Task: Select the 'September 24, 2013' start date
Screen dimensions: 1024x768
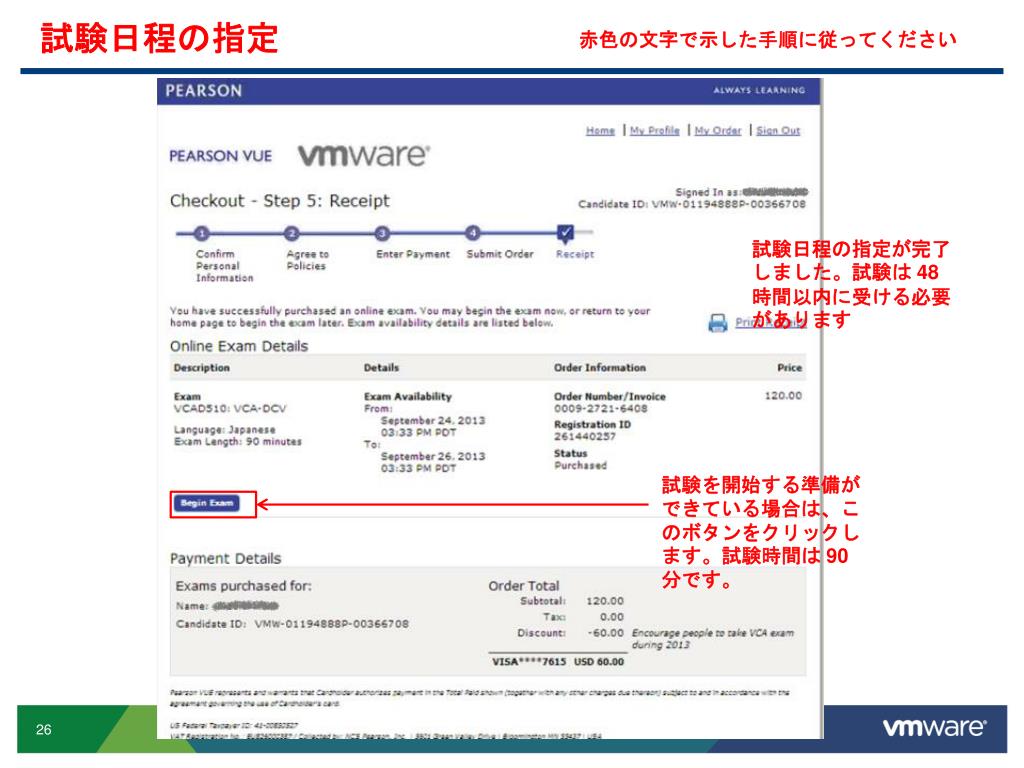Action: [433, 421]
